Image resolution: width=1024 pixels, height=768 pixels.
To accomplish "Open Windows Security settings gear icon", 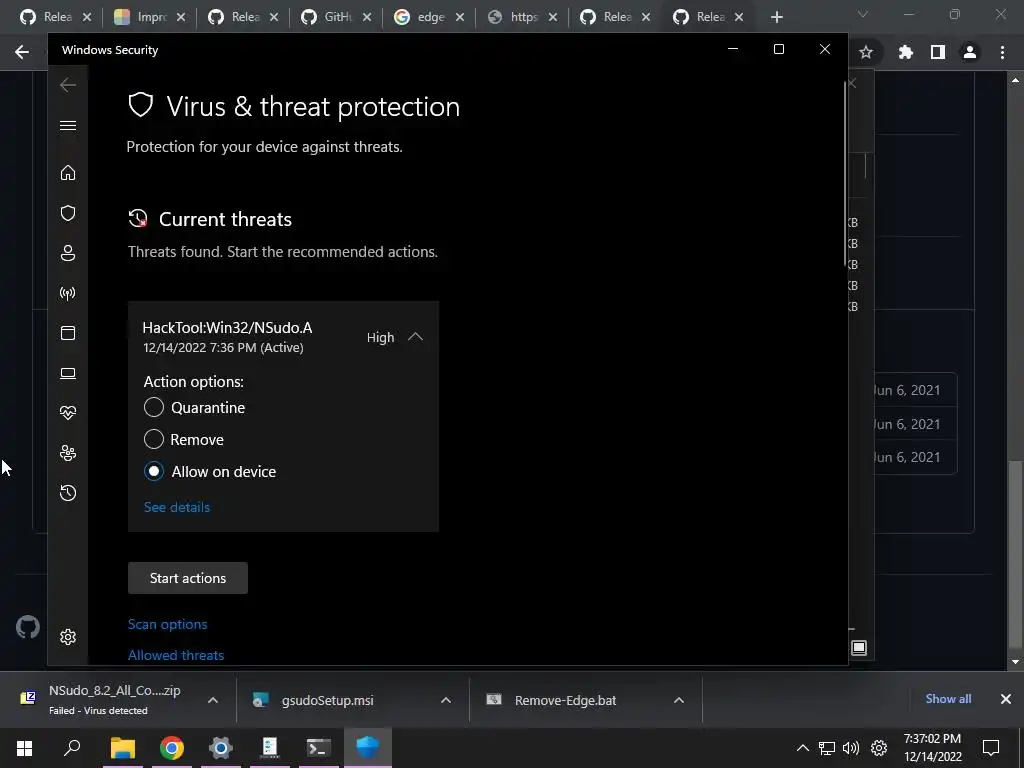I will [x=68, y=637].
